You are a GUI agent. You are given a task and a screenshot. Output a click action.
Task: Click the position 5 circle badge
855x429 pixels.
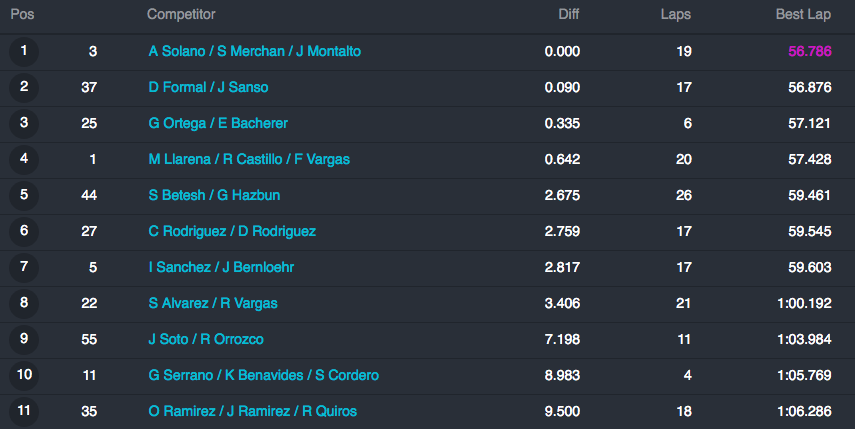24,196
